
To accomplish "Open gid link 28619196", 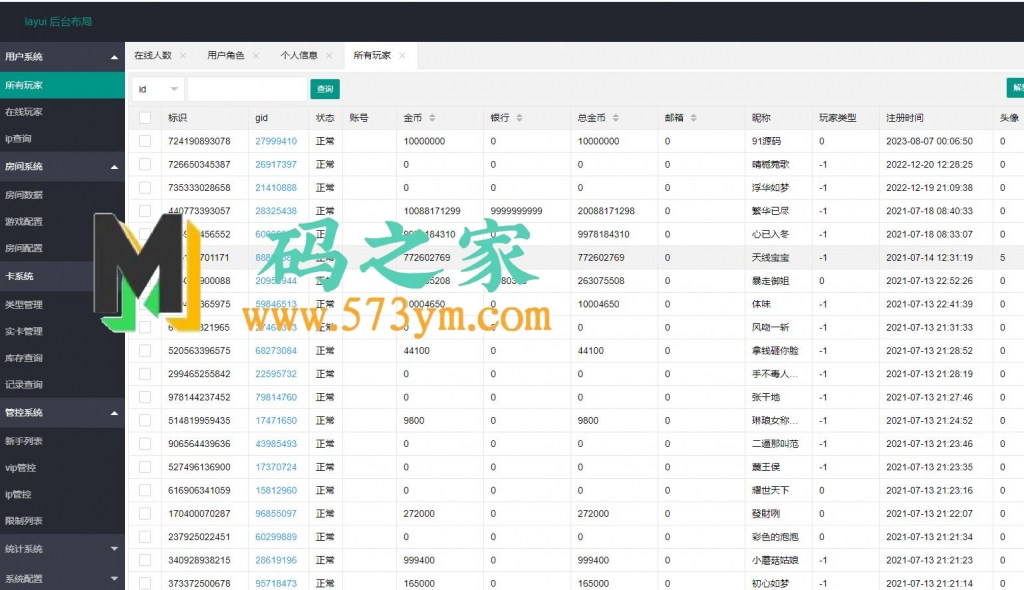I will click(276, 561).
